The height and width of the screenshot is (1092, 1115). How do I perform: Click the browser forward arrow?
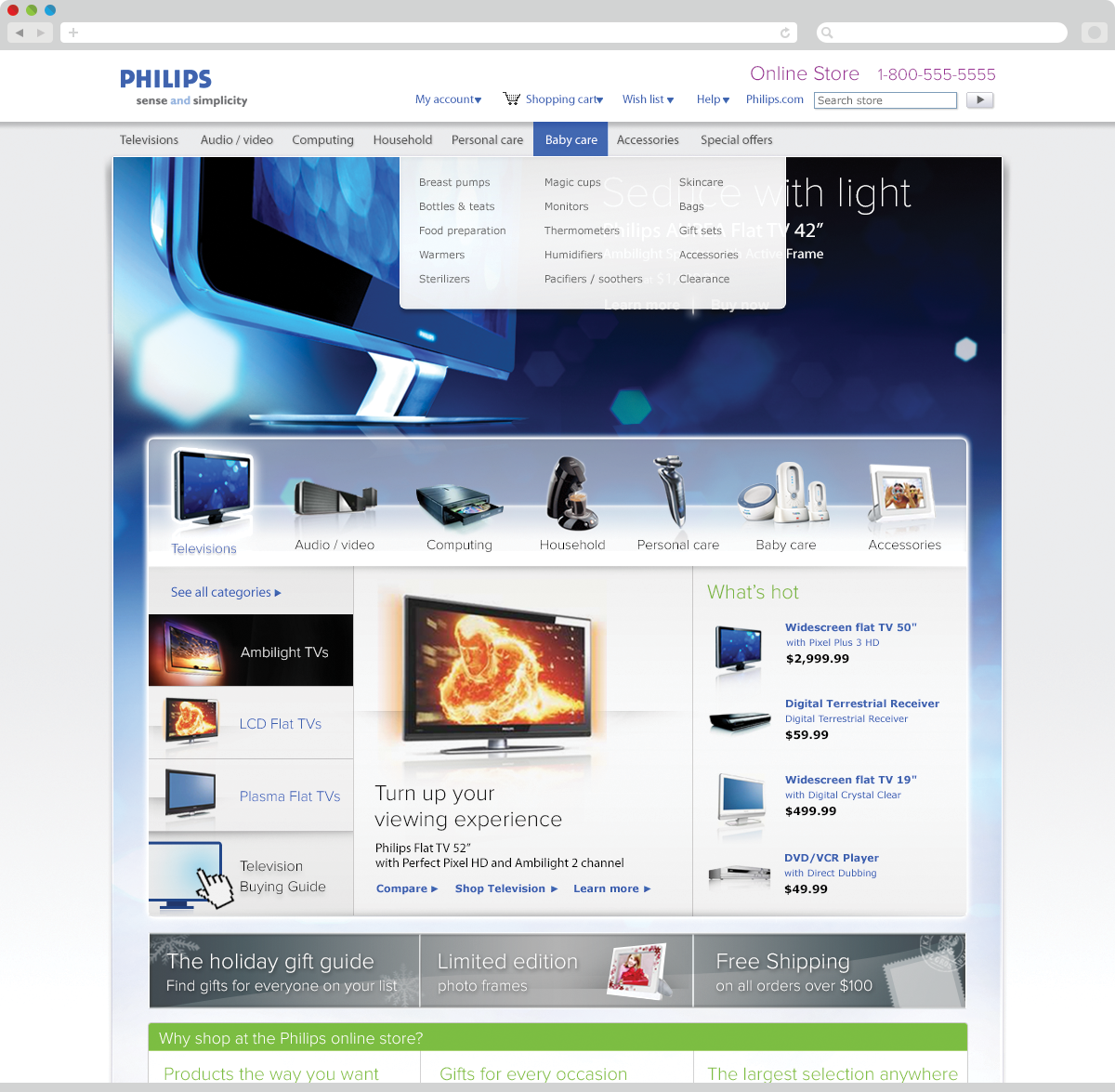pyautogui.click(x=41, y=33)
